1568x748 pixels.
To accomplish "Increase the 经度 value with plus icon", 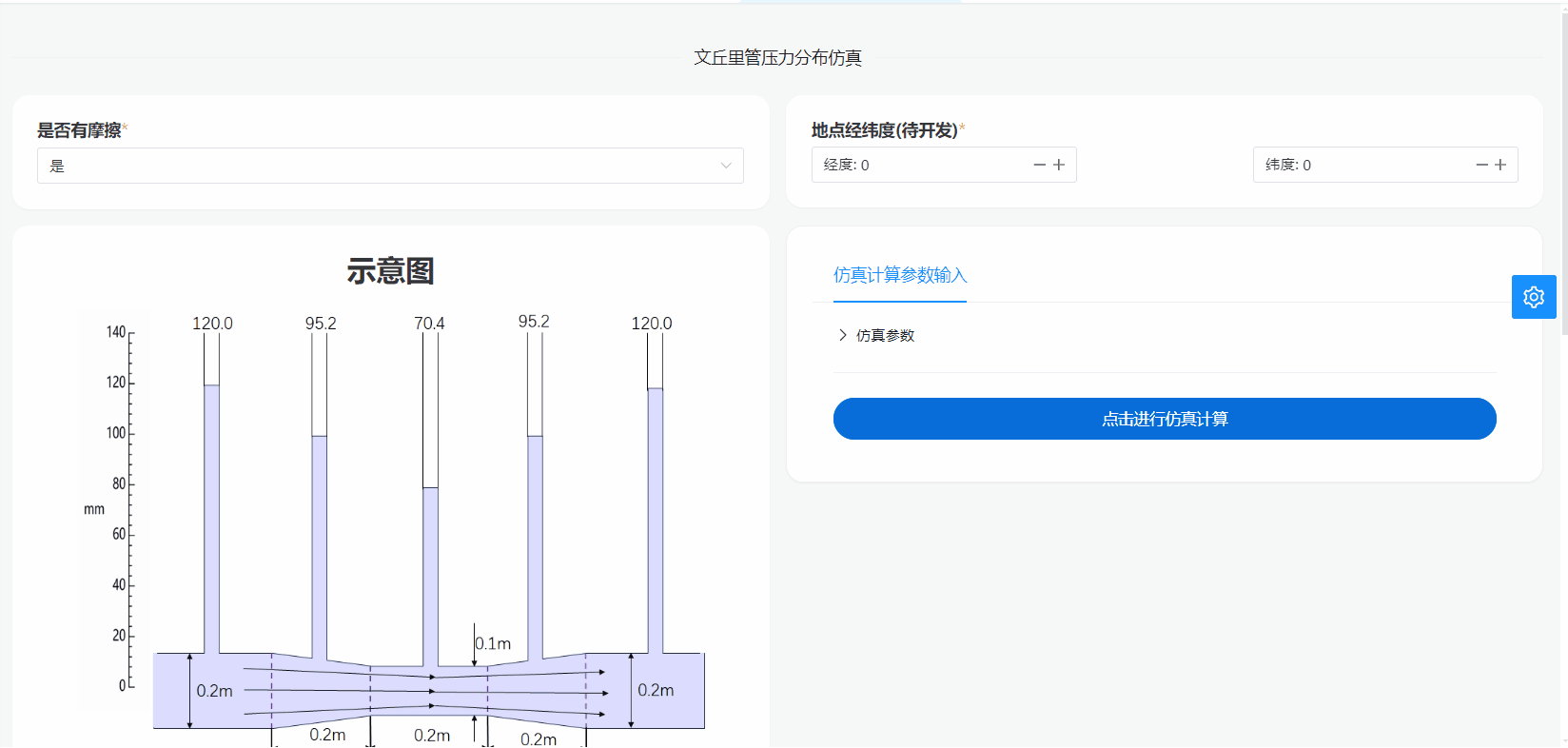I will [x=1059, y=165].
